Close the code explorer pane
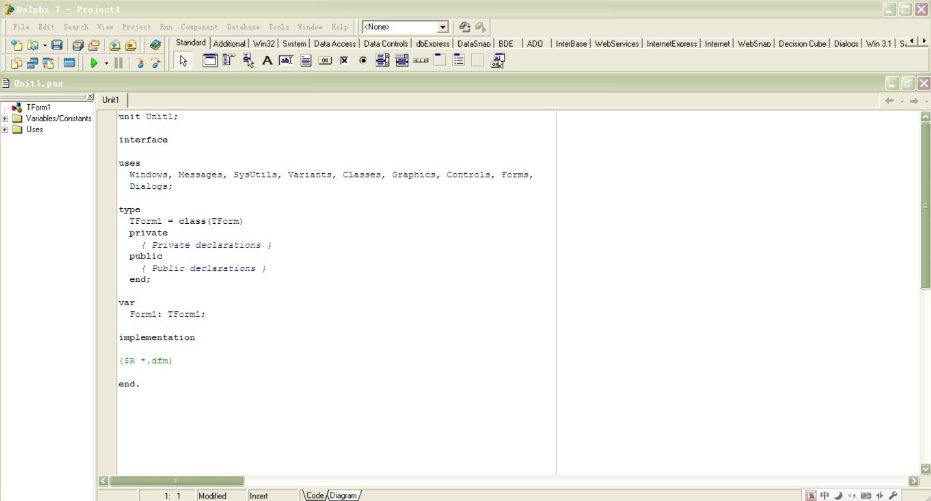931x501 pixels. pos(90,96)
